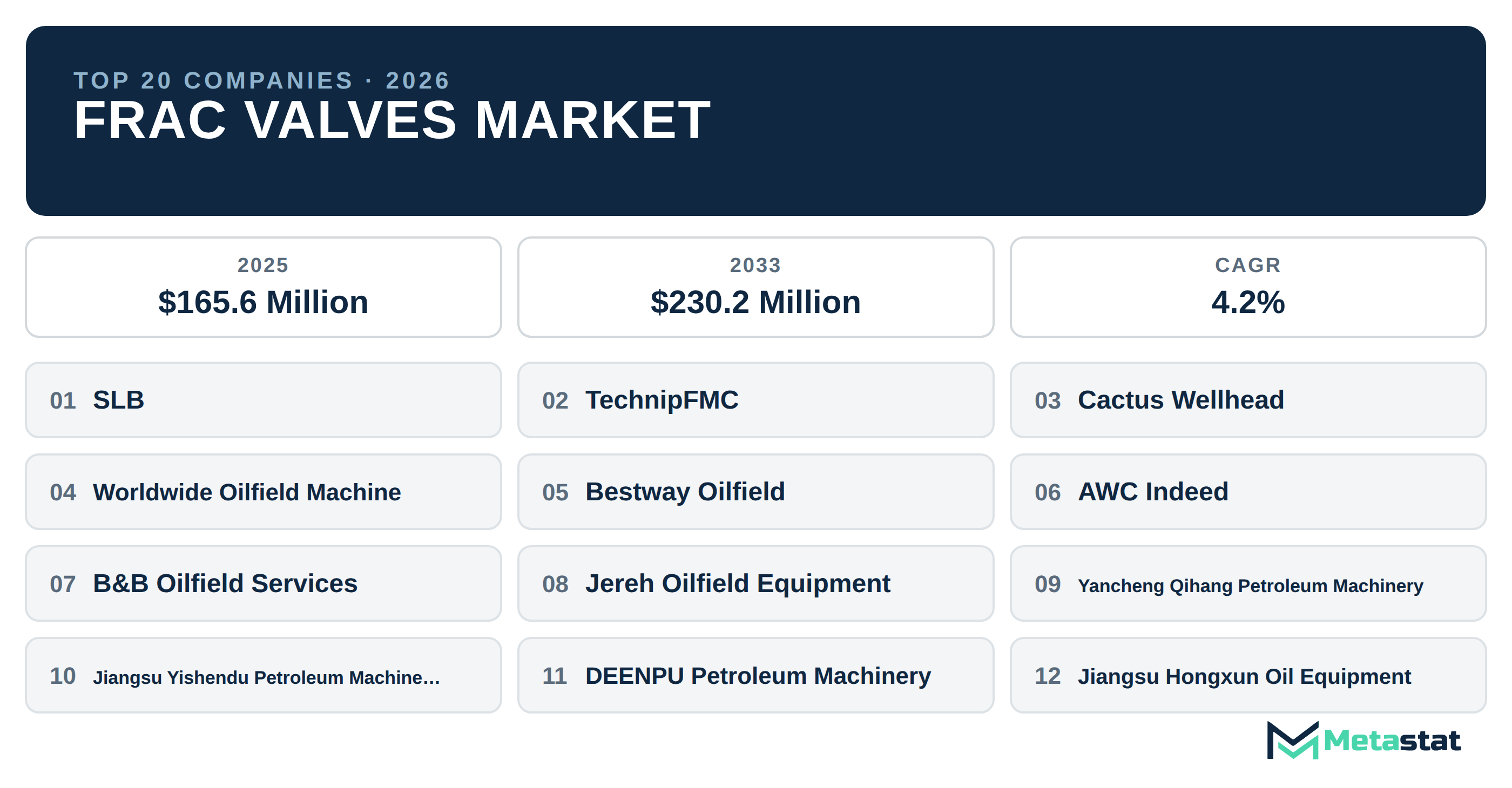Viewport: 1512px width, 788px height.
Task: Click the 2033 $230.2 Million stat card
Action: point(755,287)
